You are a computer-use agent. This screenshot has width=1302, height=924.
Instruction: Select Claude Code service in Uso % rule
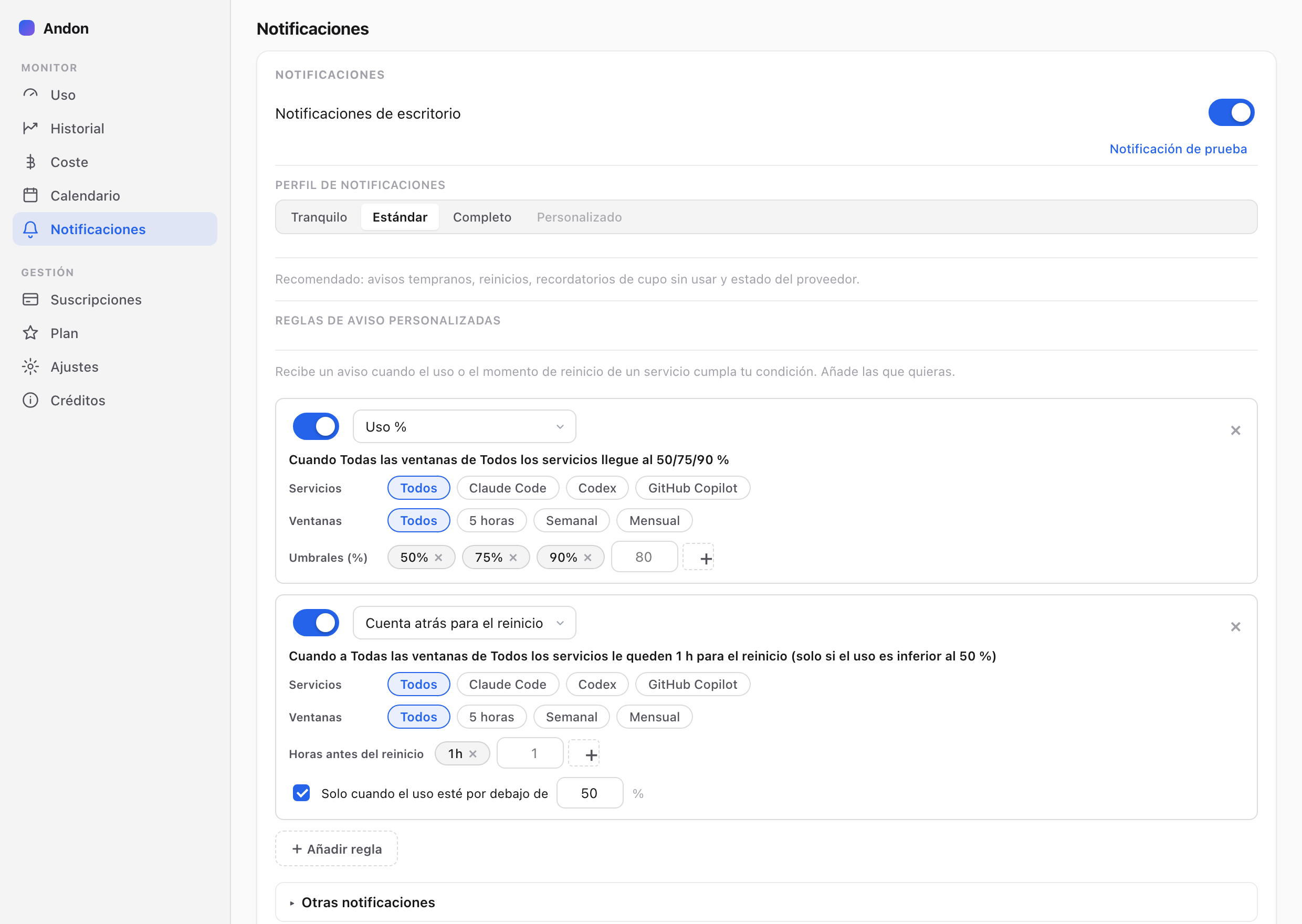(x=507, y=488)
